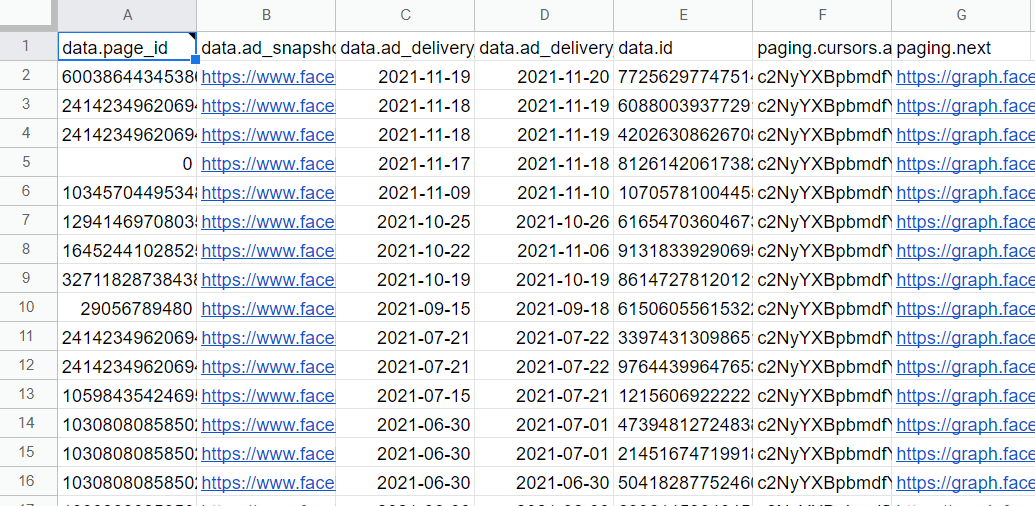Image resolution: width=1035 pixels, height=506 pixels.
Task: Click the data.page_id header cell
Action: (x=127, y=47)
